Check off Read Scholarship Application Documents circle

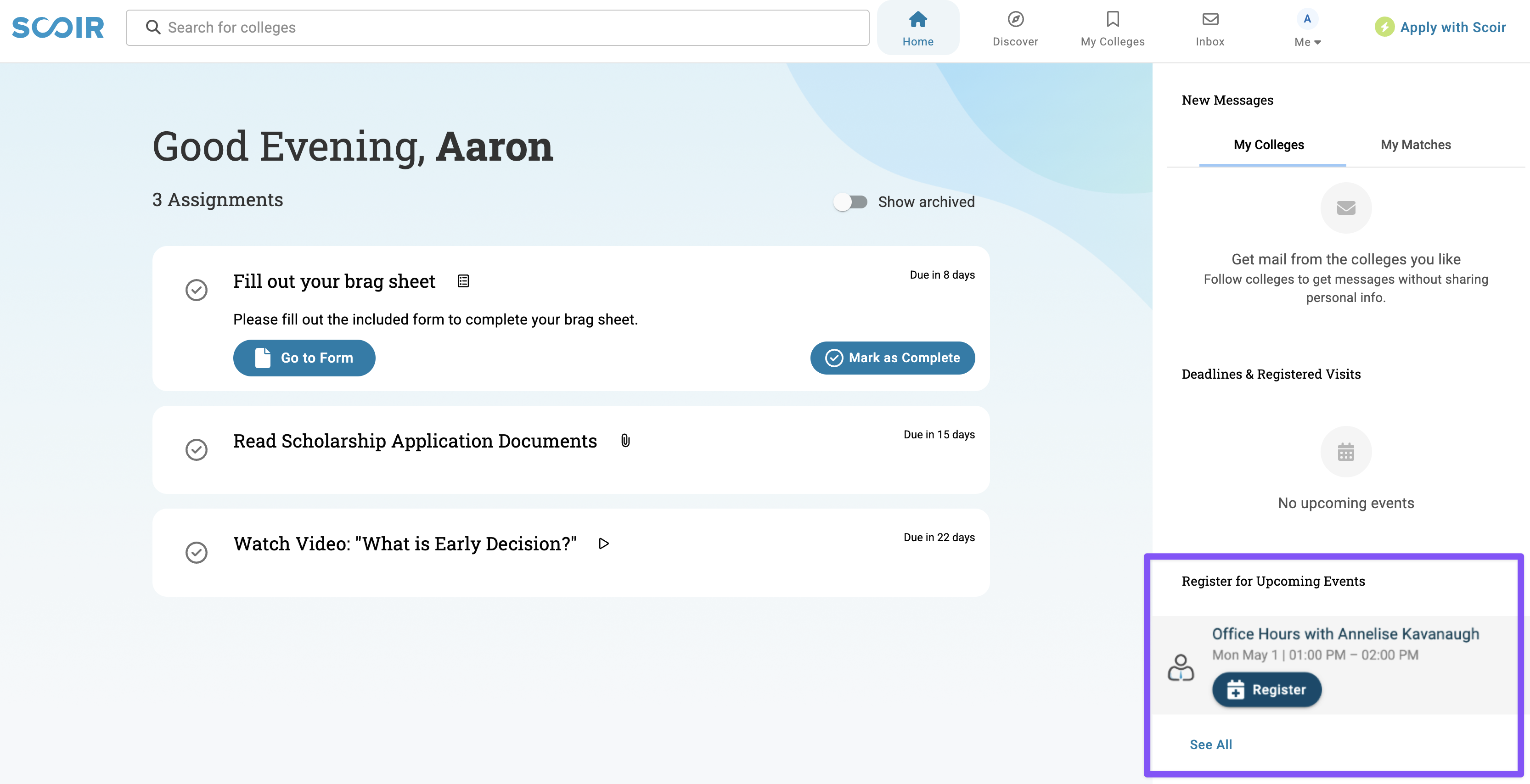196,450
